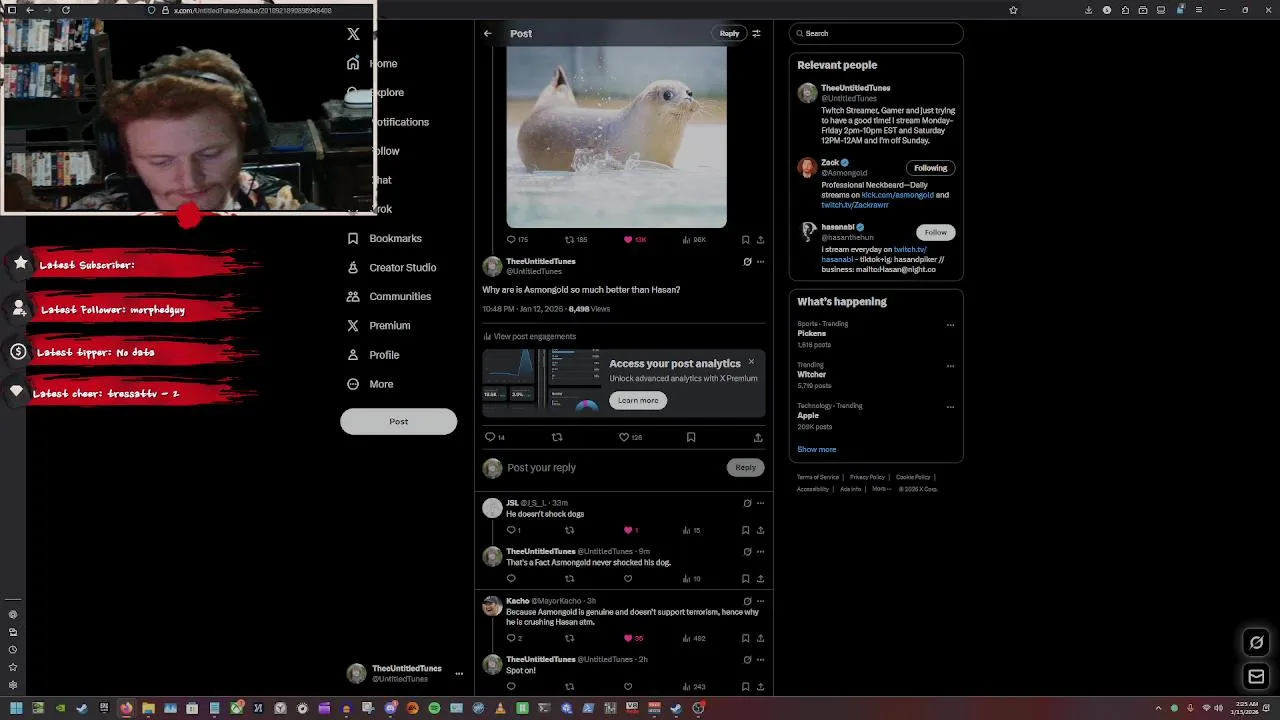1280x720 pixels.
Task: Open Bookmarks in the left sidebar
Action: pos(384,238)
